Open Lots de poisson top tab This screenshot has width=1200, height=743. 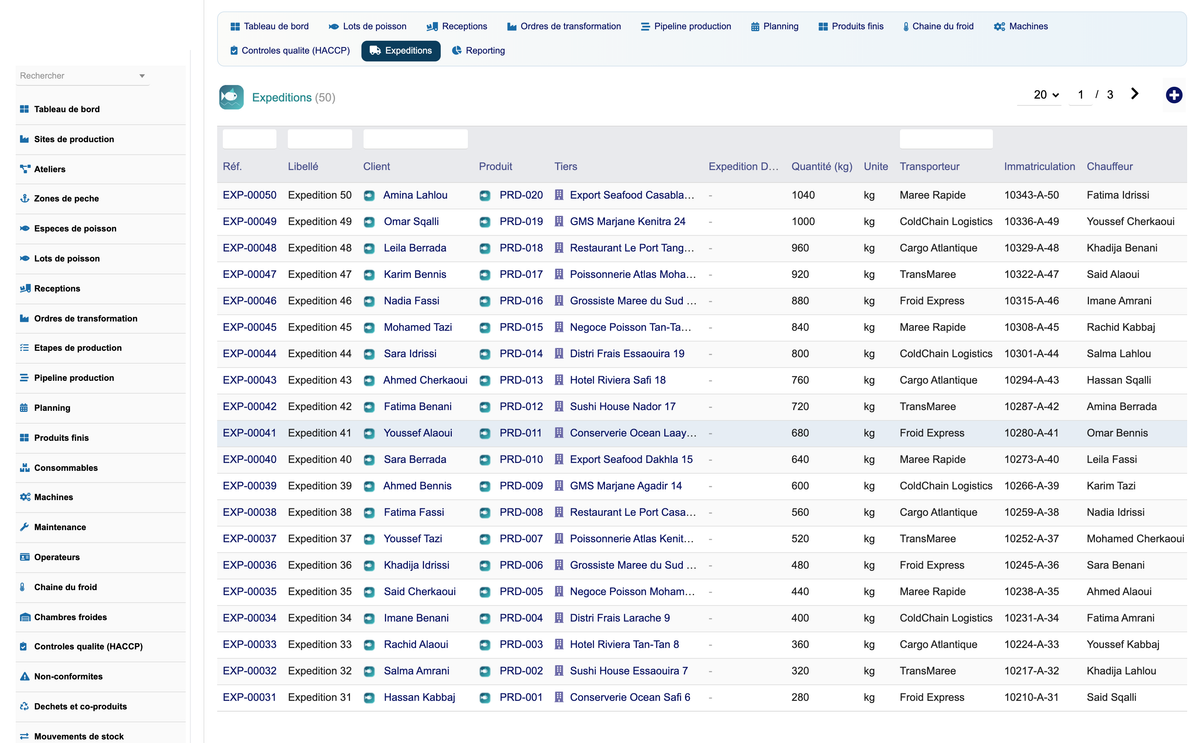click(x=367, y=26)
